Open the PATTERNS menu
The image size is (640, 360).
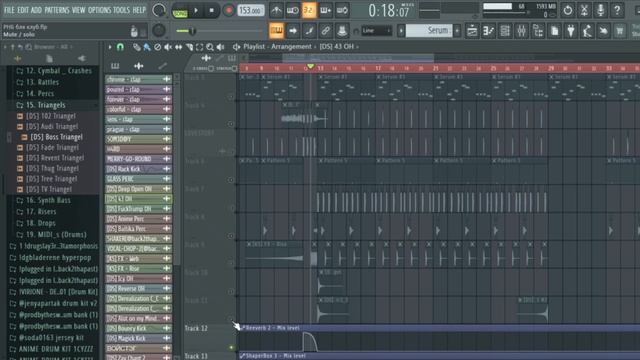[57, 10]
